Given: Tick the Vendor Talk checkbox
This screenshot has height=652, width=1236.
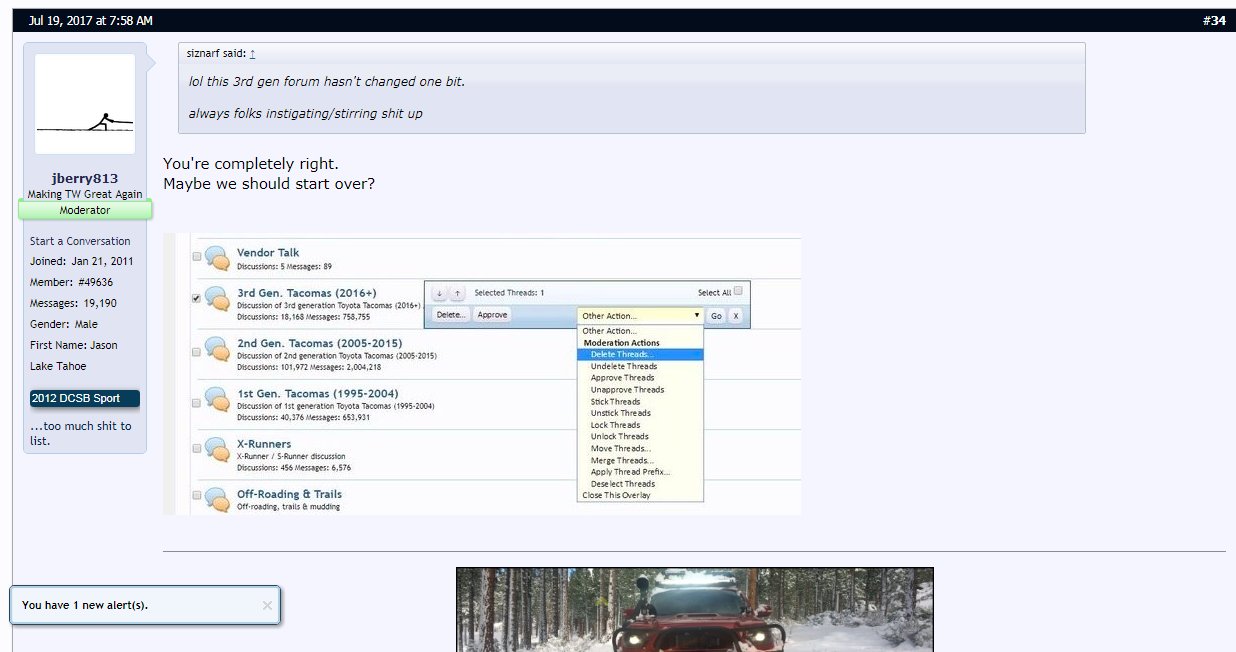Looking at the screenshot, I should pos(196,257).
